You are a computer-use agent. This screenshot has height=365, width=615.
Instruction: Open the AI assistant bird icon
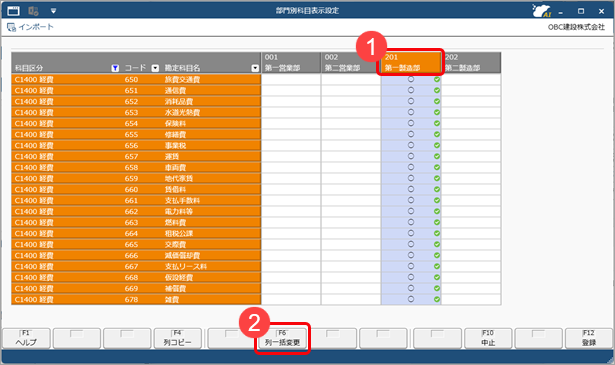tap(541, 11)
